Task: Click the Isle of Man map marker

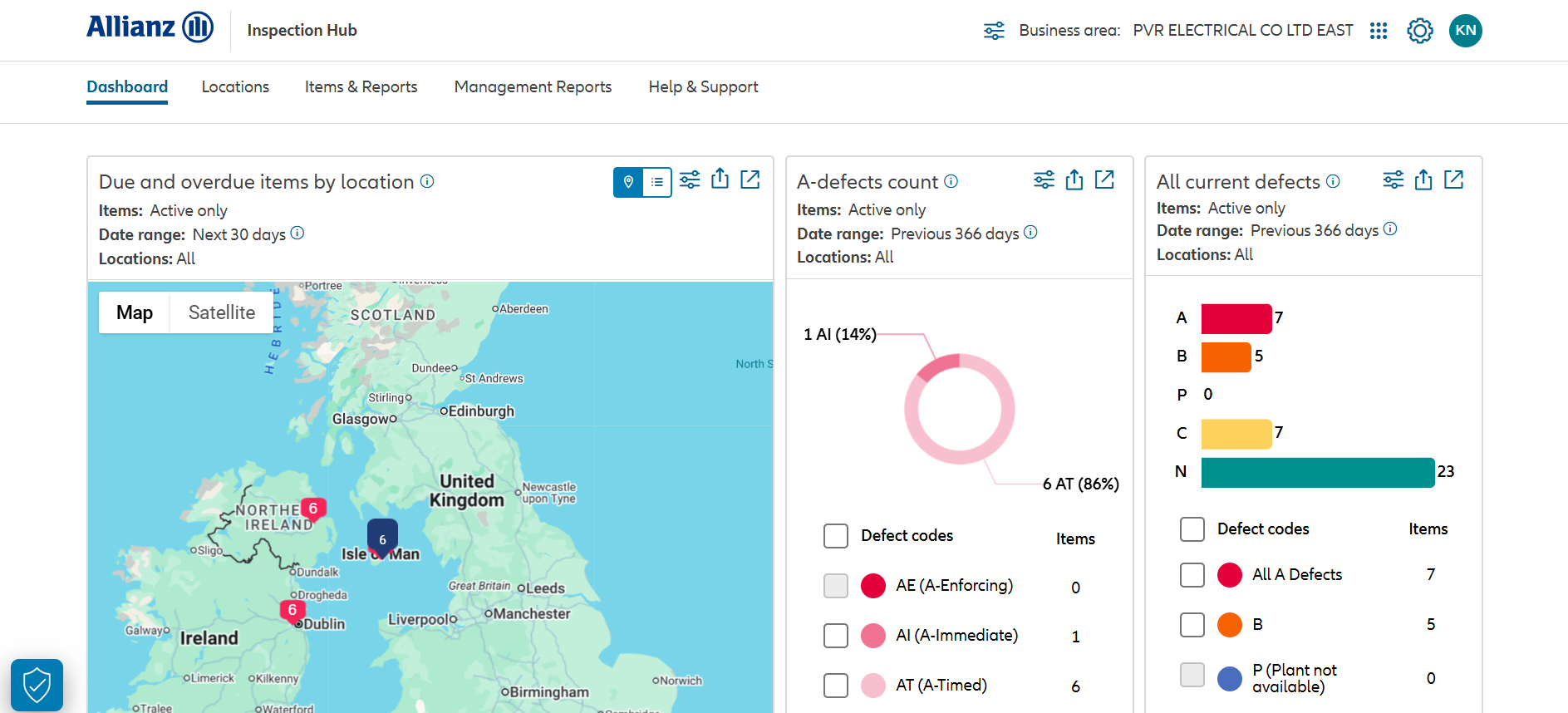Action: click(382, 538)
